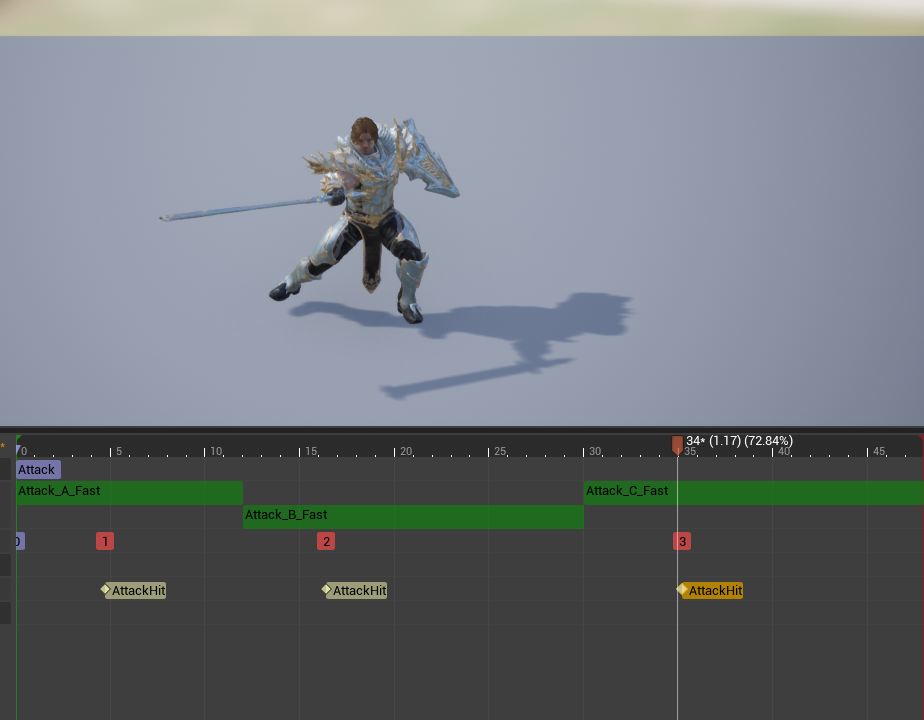924x720 pixels.
Task: Select the Attack_A_Fast animation segment
Action: pos(130,492)
